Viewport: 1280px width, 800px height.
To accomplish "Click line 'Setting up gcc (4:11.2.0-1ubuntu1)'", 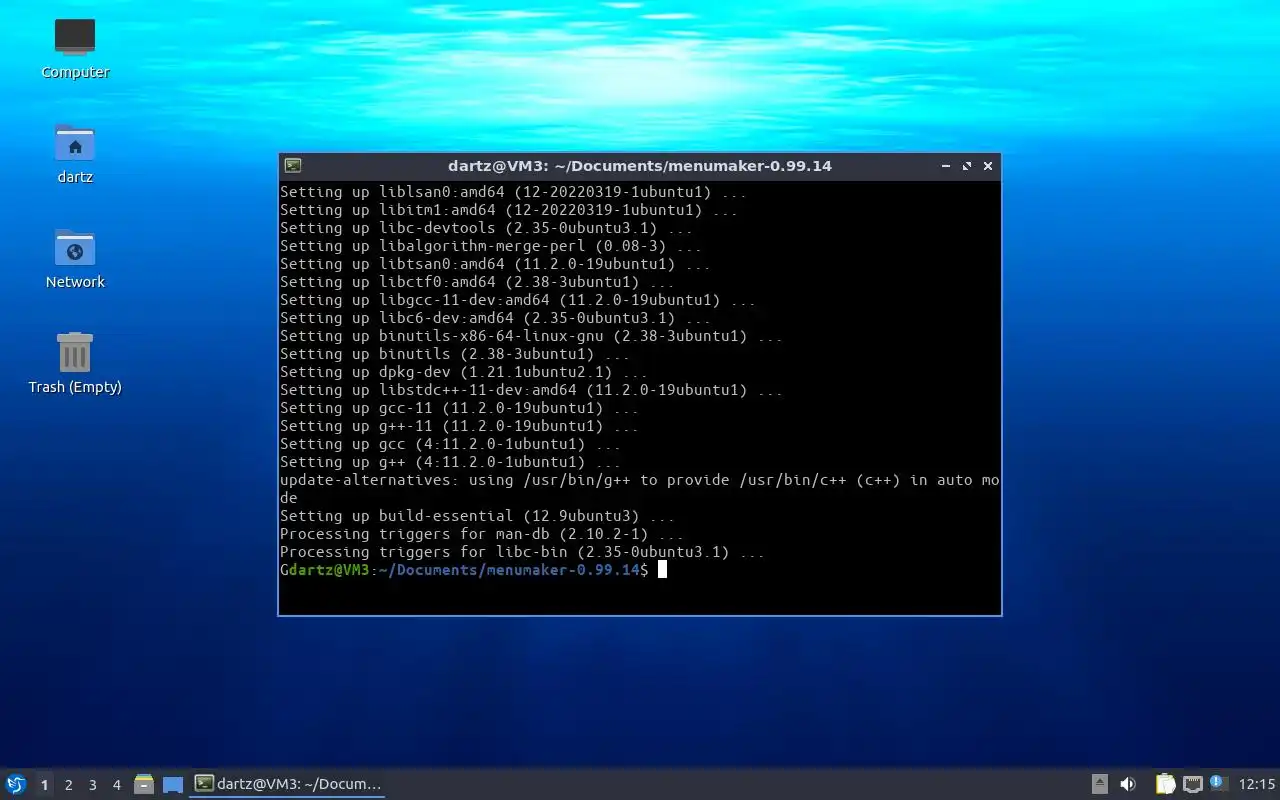I will pos(450,444).
